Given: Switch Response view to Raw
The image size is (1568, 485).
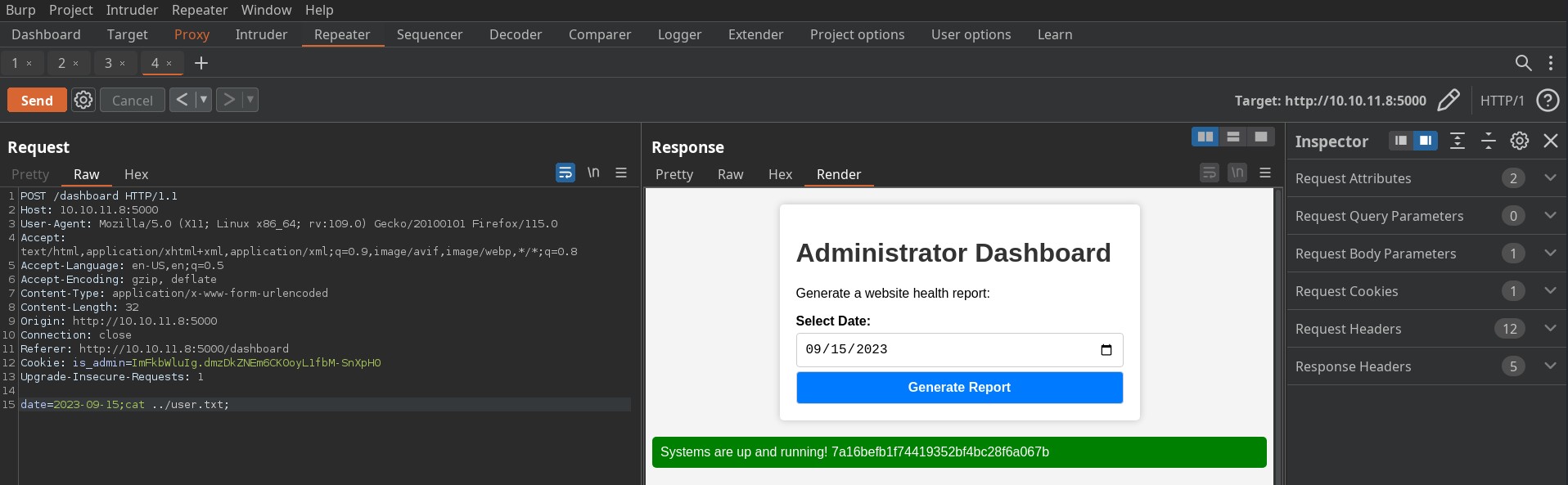Looking at the screenshot, I should click(730, 174).
